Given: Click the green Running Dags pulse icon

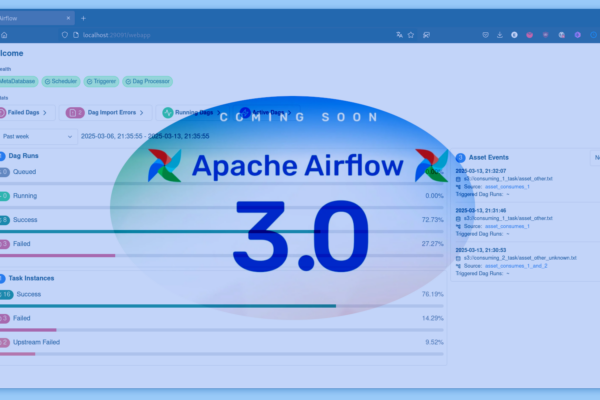Looking at the screenshot, I should (168, 113).
